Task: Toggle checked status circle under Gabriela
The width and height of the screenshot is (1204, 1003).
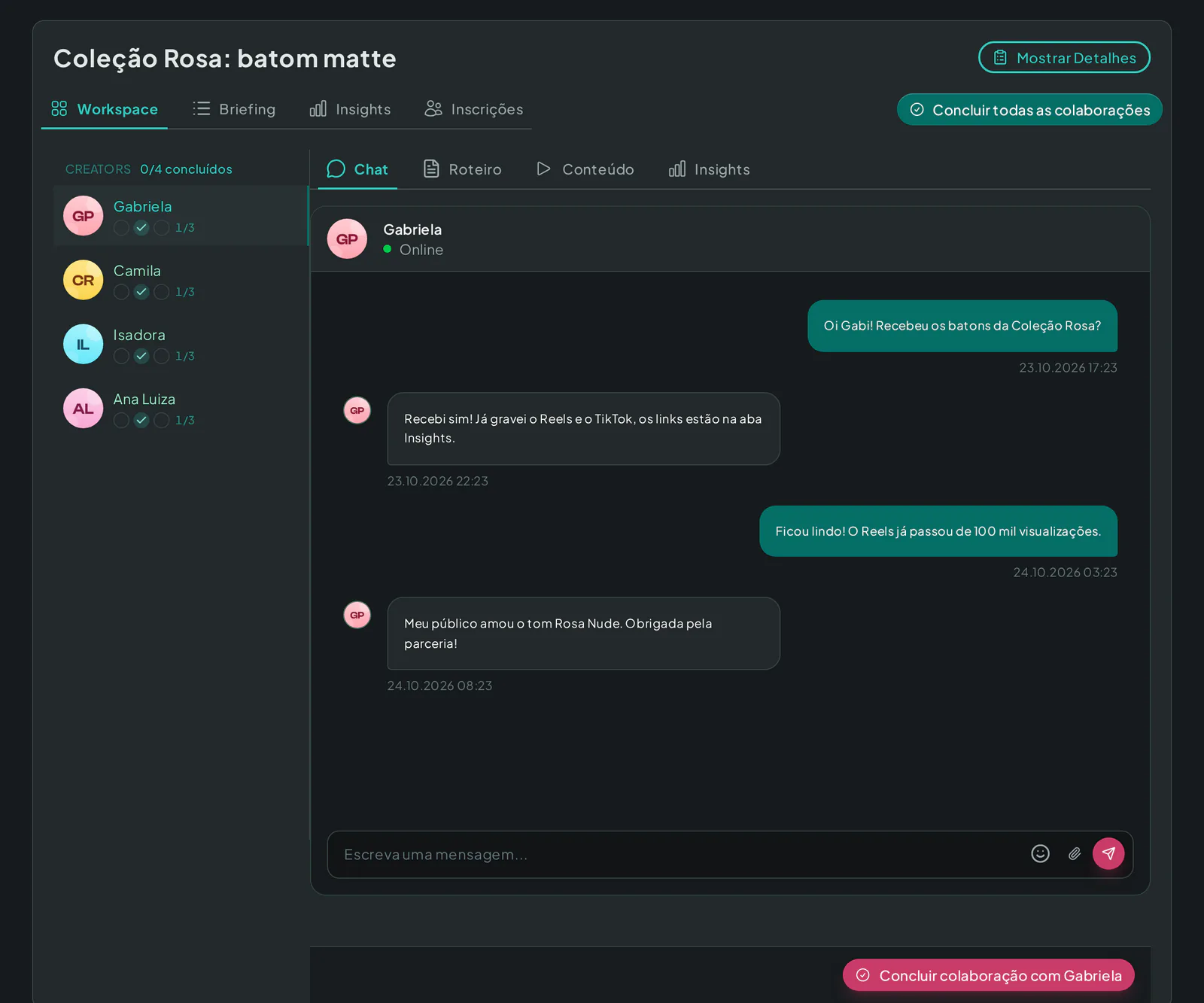Action: (x=141, y=228)
